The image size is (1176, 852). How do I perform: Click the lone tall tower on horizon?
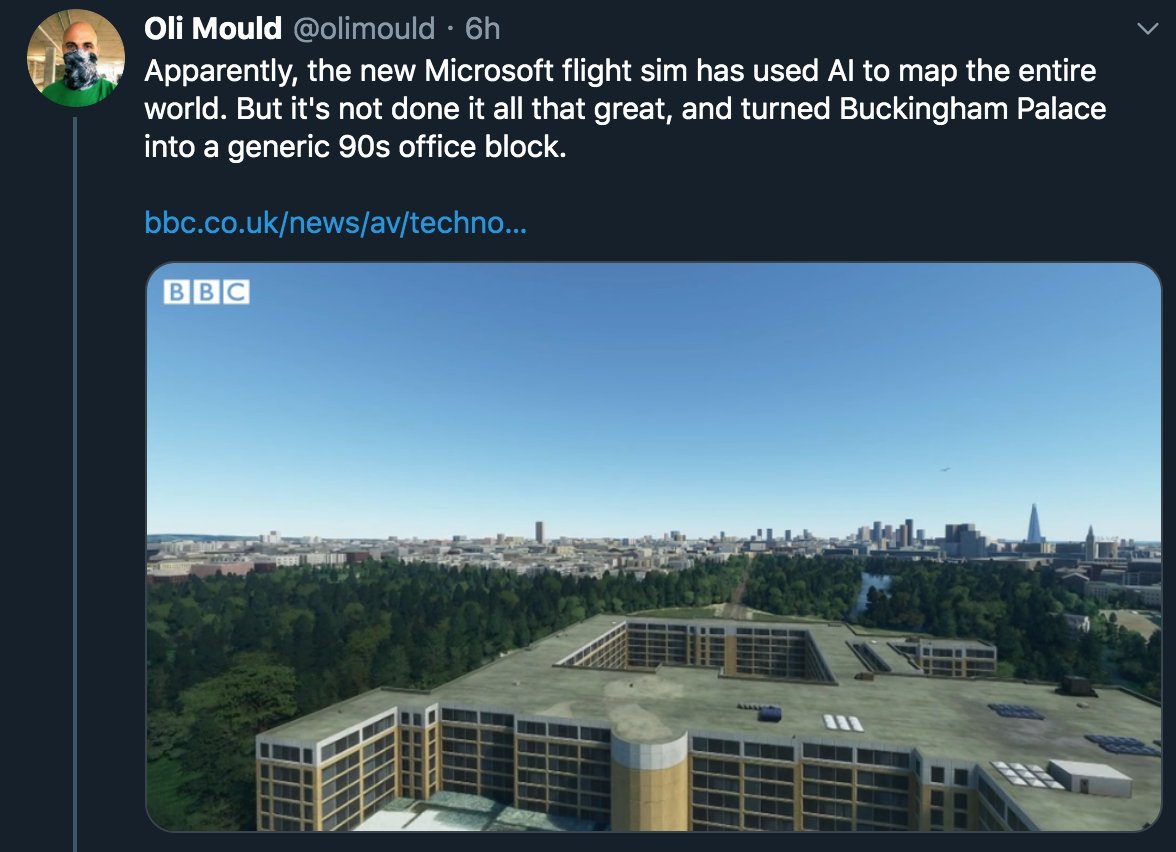click(x=538, y=532)
